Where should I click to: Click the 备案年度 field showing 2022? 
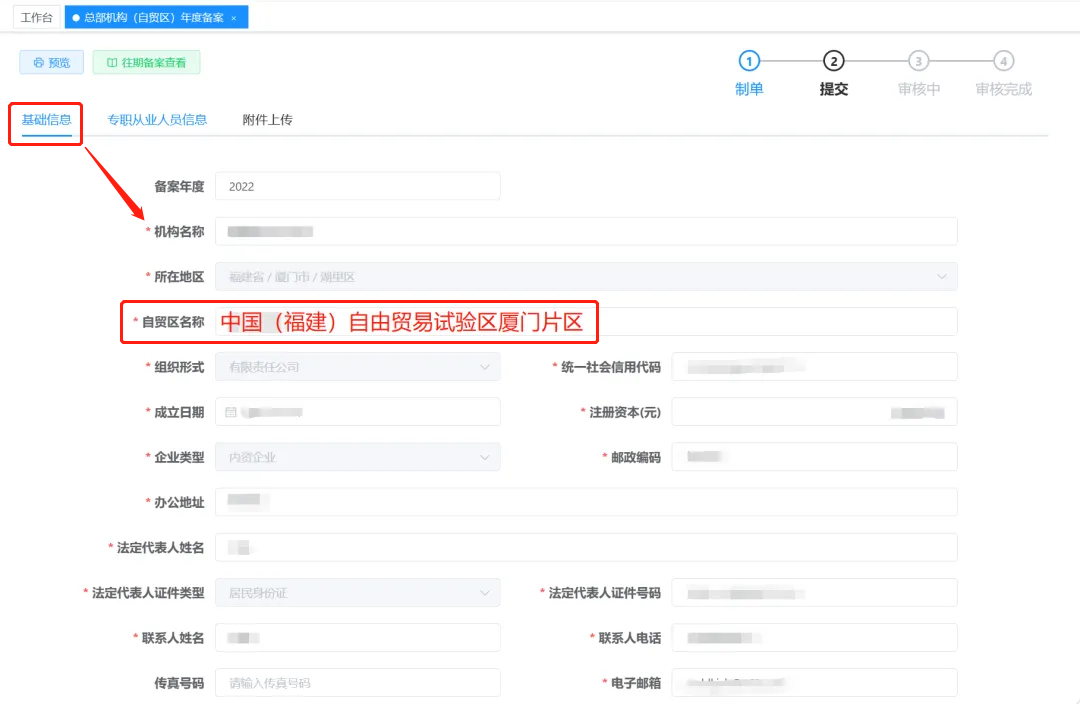click(357, 187)
